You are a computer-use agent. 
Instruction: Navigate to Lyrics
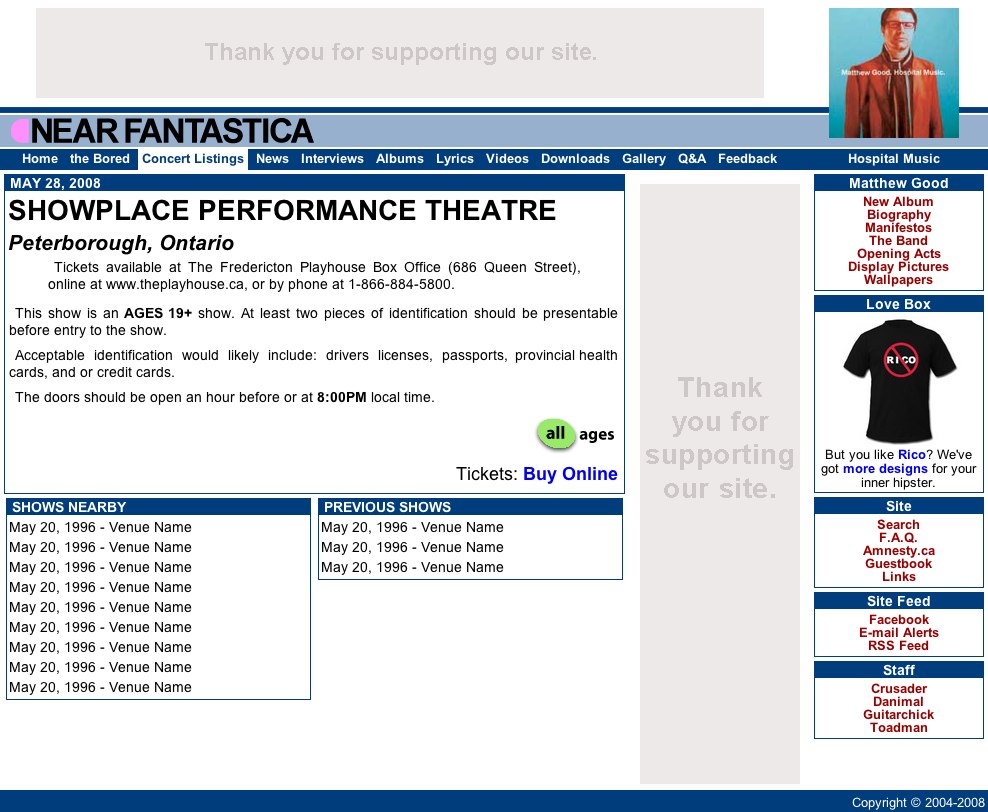coord(454,159)
